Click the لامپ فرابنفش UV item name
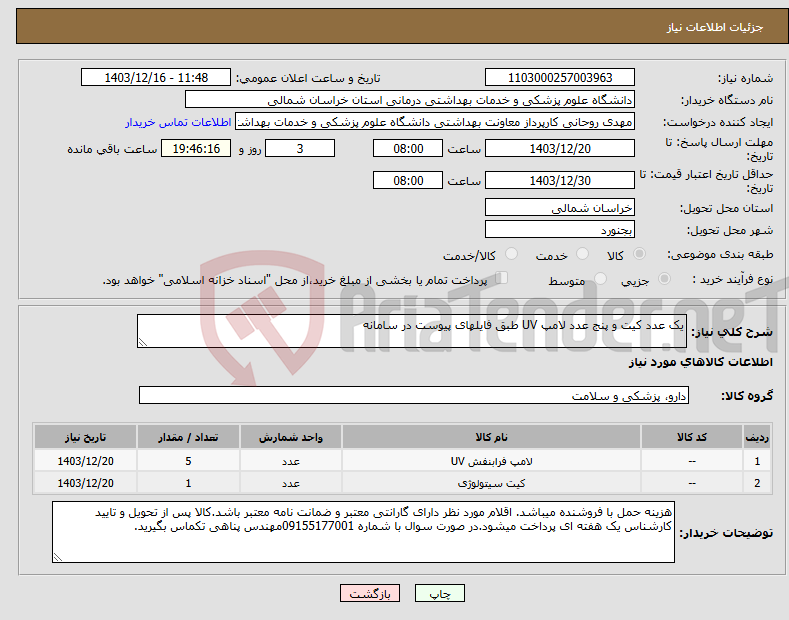Image resolution: width=789 pixels, height=620 pixels. [491, 461]
